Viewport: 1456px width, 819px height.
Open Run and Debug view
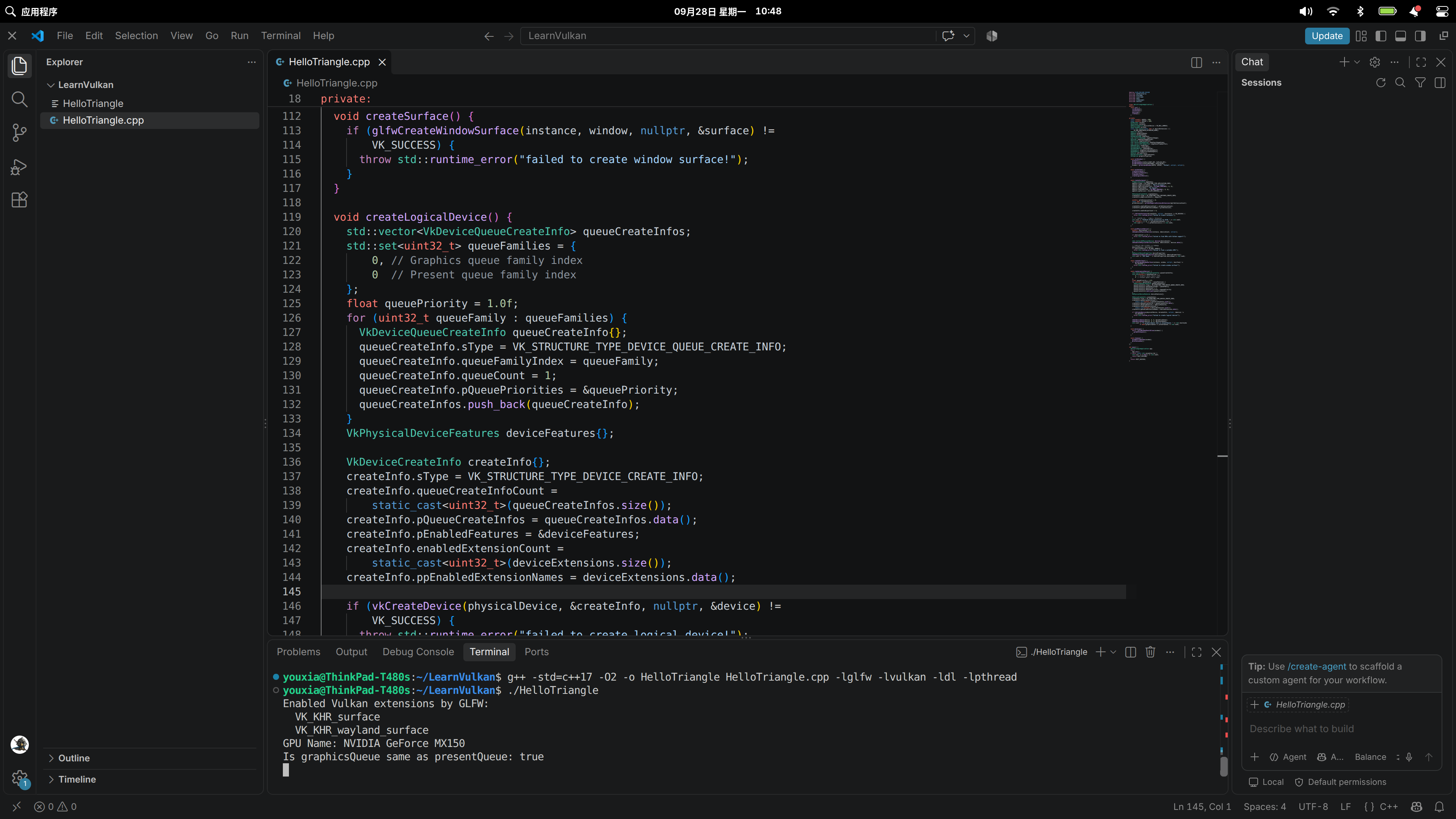click(19, 167)
